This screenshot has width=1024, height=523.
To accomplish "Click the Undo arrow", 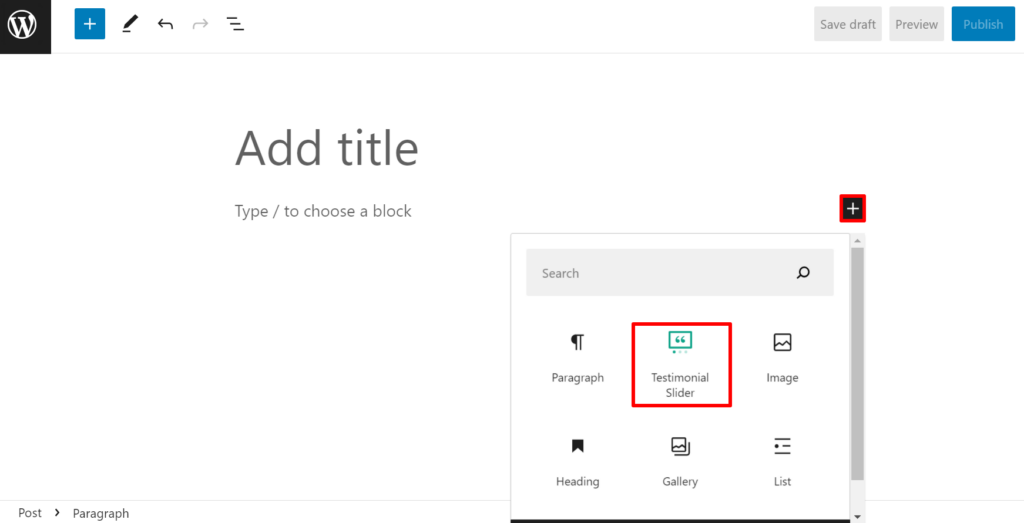I will 165,24.
